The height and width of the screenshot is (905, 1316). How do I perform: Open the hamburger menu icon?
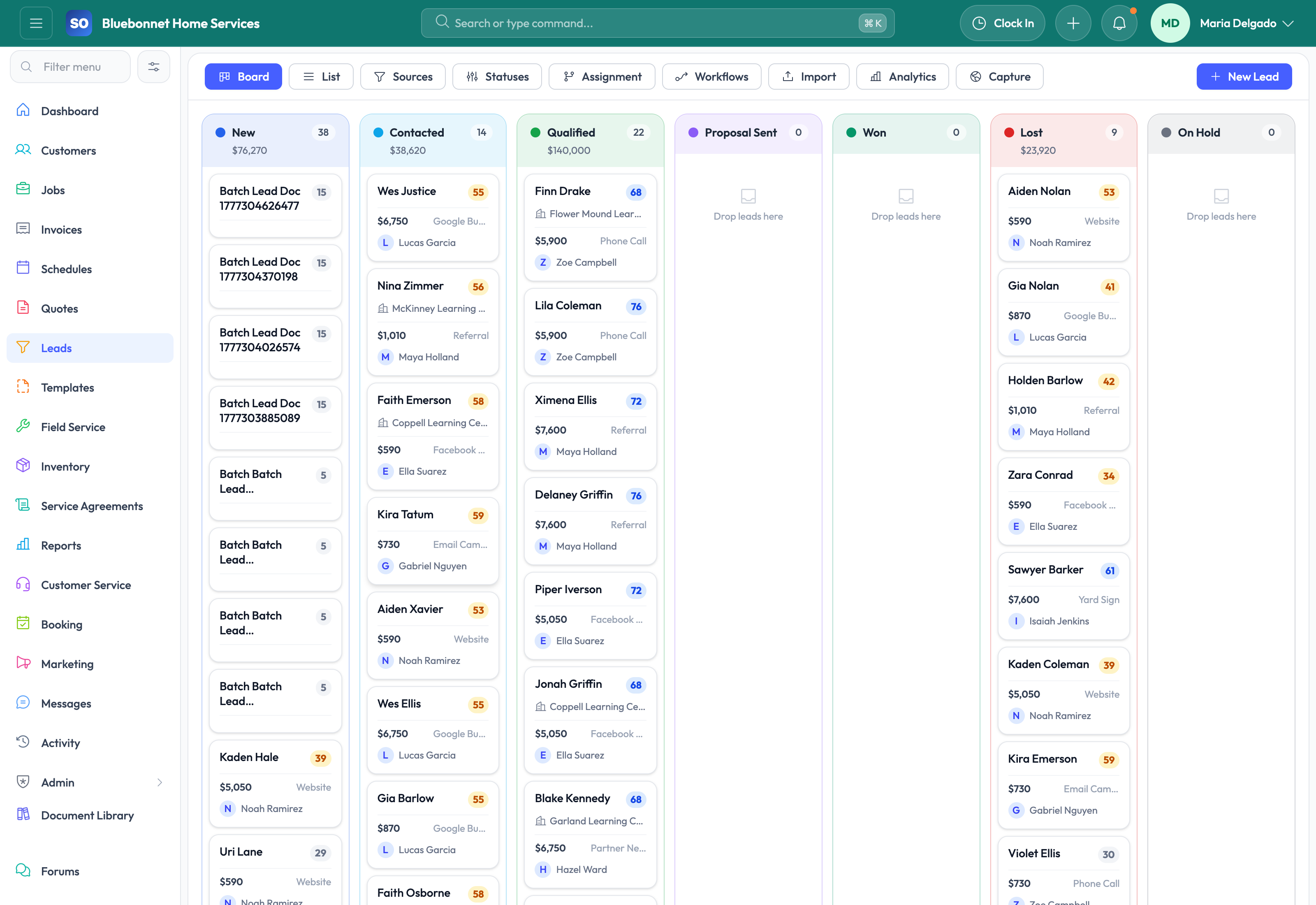(36, 23)
